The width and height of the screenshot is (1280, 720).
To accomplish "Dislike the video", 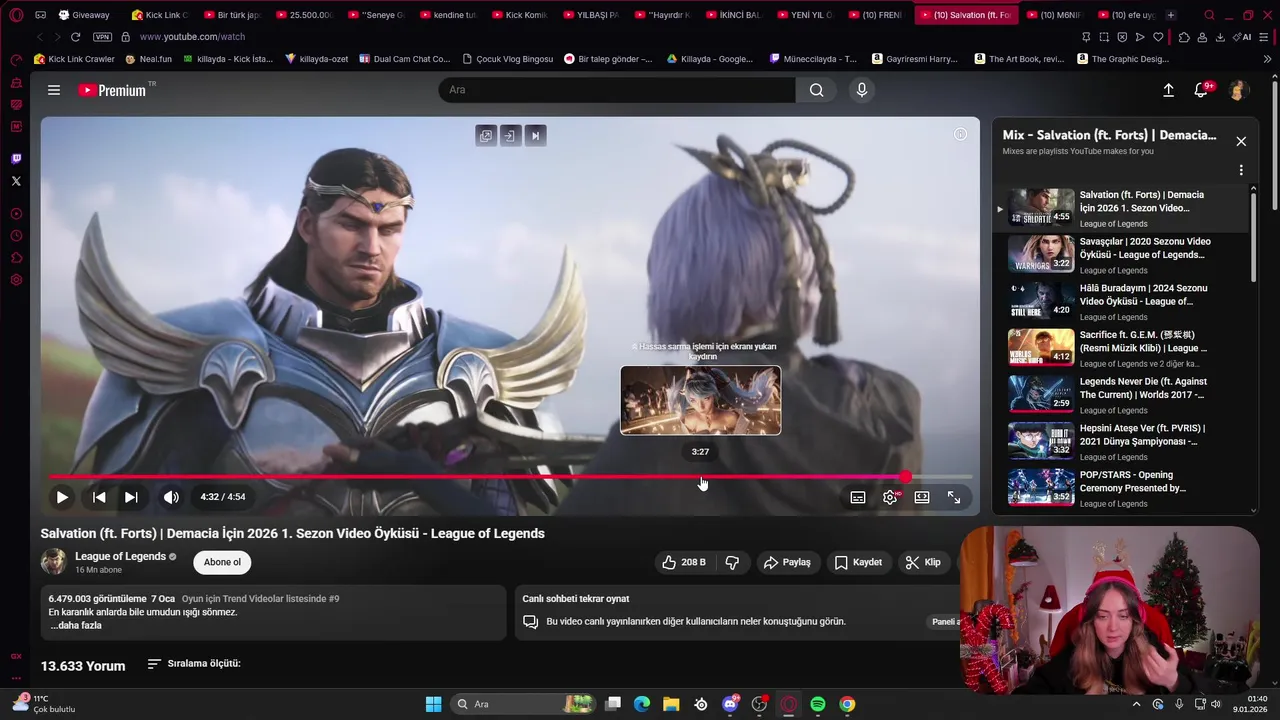I will click(732, 562).
